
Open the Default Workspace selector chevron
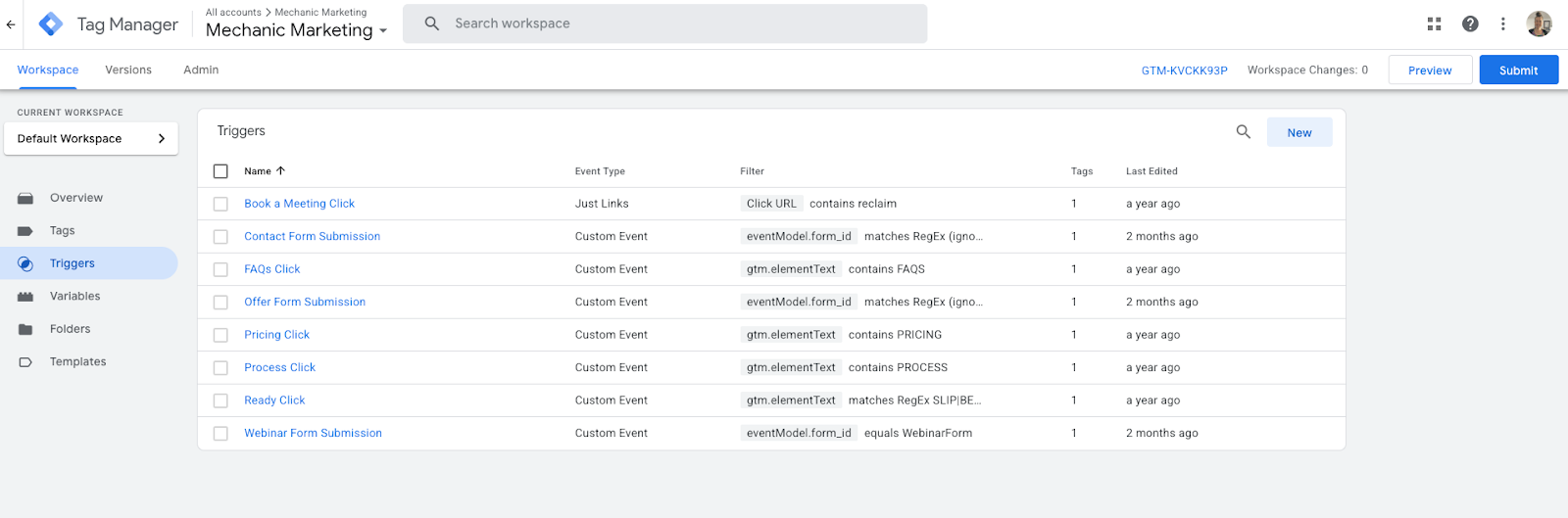[162, 139]
